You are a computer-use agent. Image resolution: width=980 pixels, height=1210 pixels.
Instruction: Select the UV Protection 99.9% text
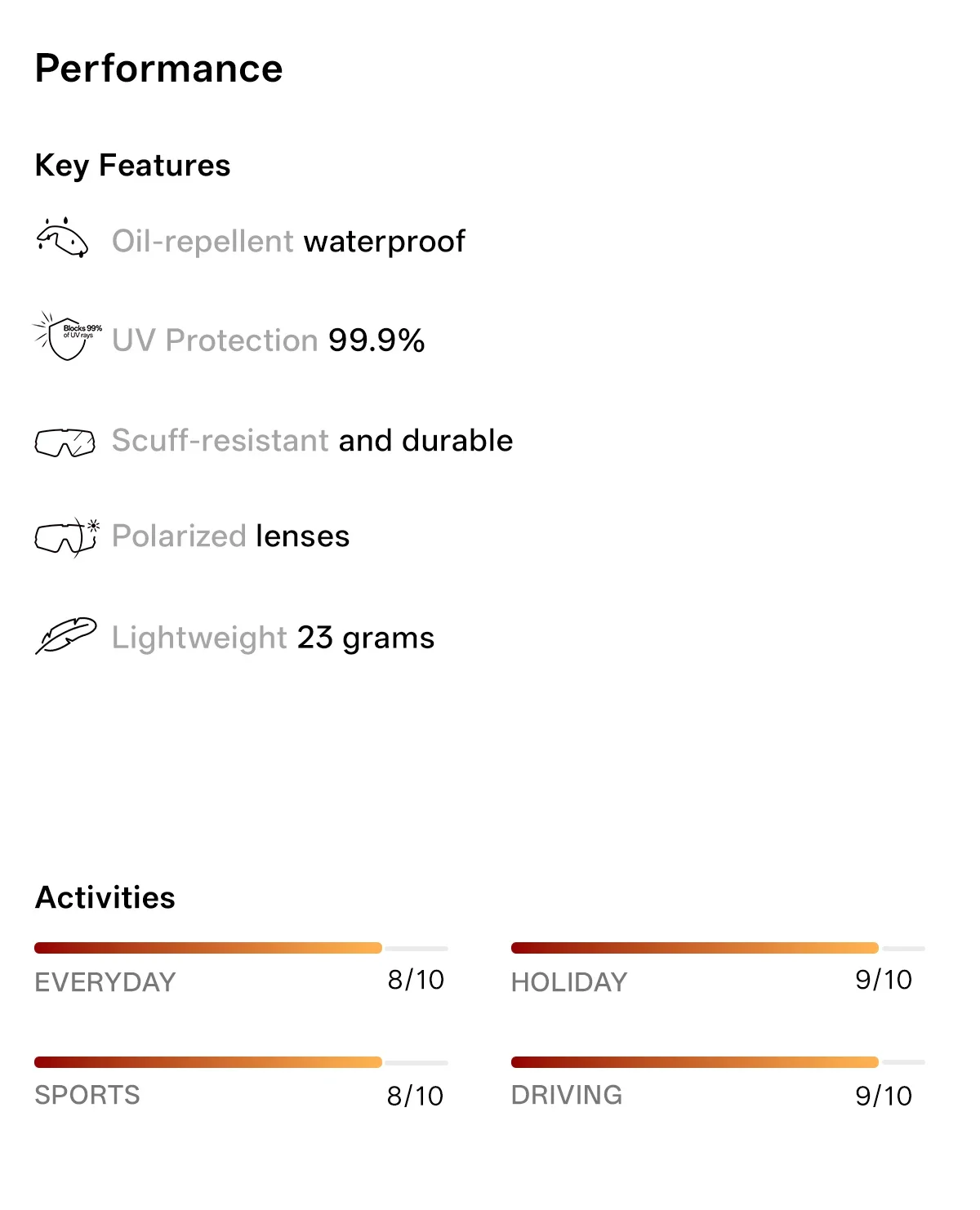[269, 340]
